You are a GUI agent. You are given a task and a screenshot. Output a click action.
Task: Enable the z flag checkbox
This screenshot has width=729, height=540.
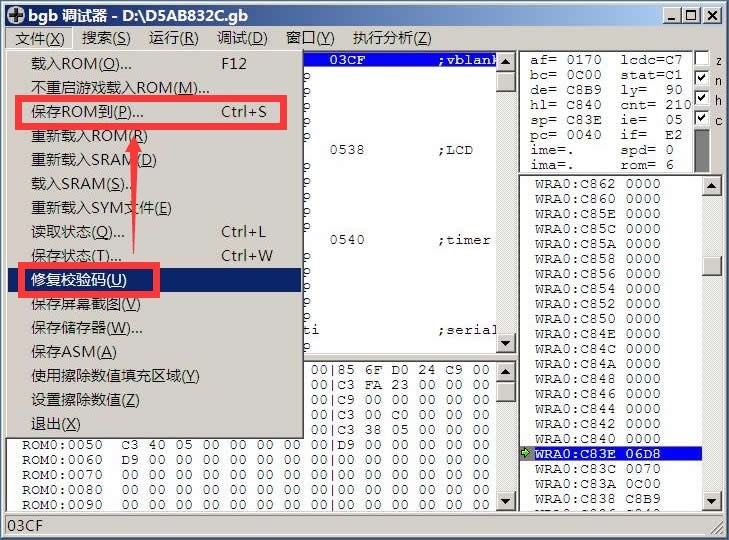point(702,59)
